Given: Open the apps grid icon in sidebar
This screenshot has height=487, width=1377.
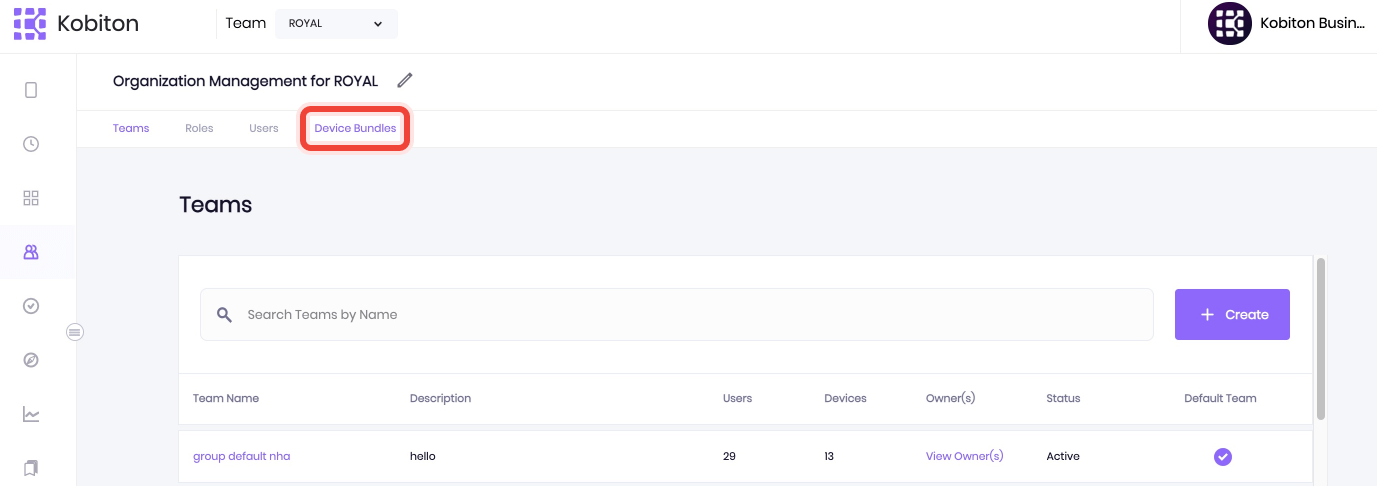Looking at the screenshot, I should [x=31, y=198].
